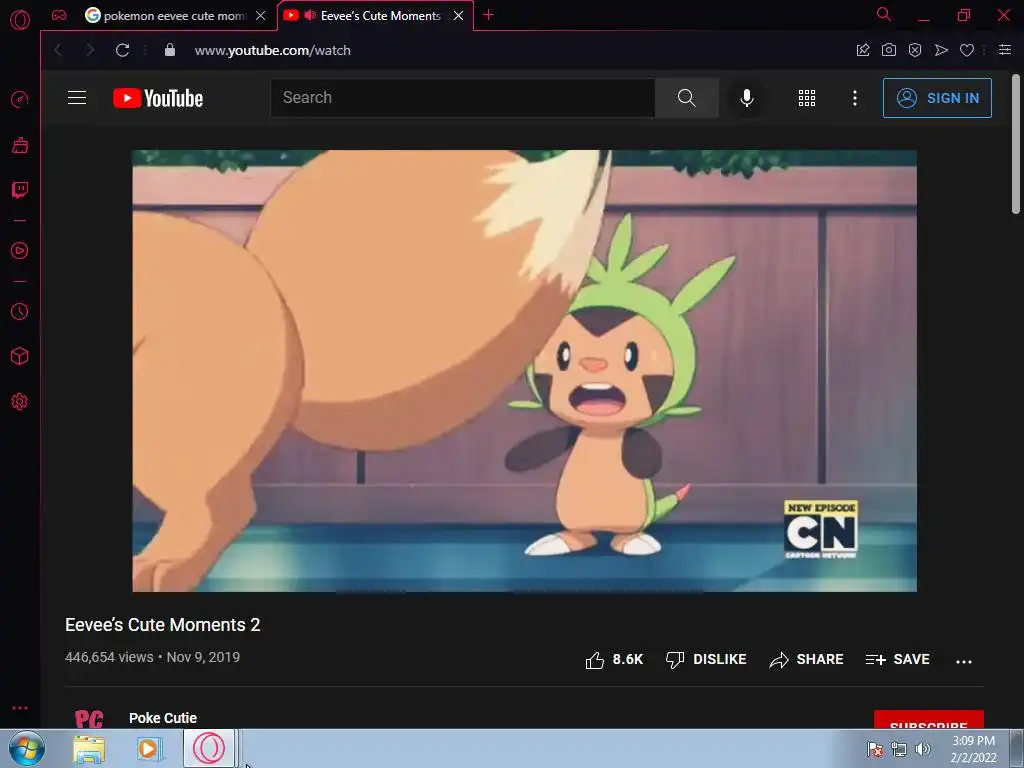
Task: Open Windows Media Player from taskbar
Action: coord(149,749)
